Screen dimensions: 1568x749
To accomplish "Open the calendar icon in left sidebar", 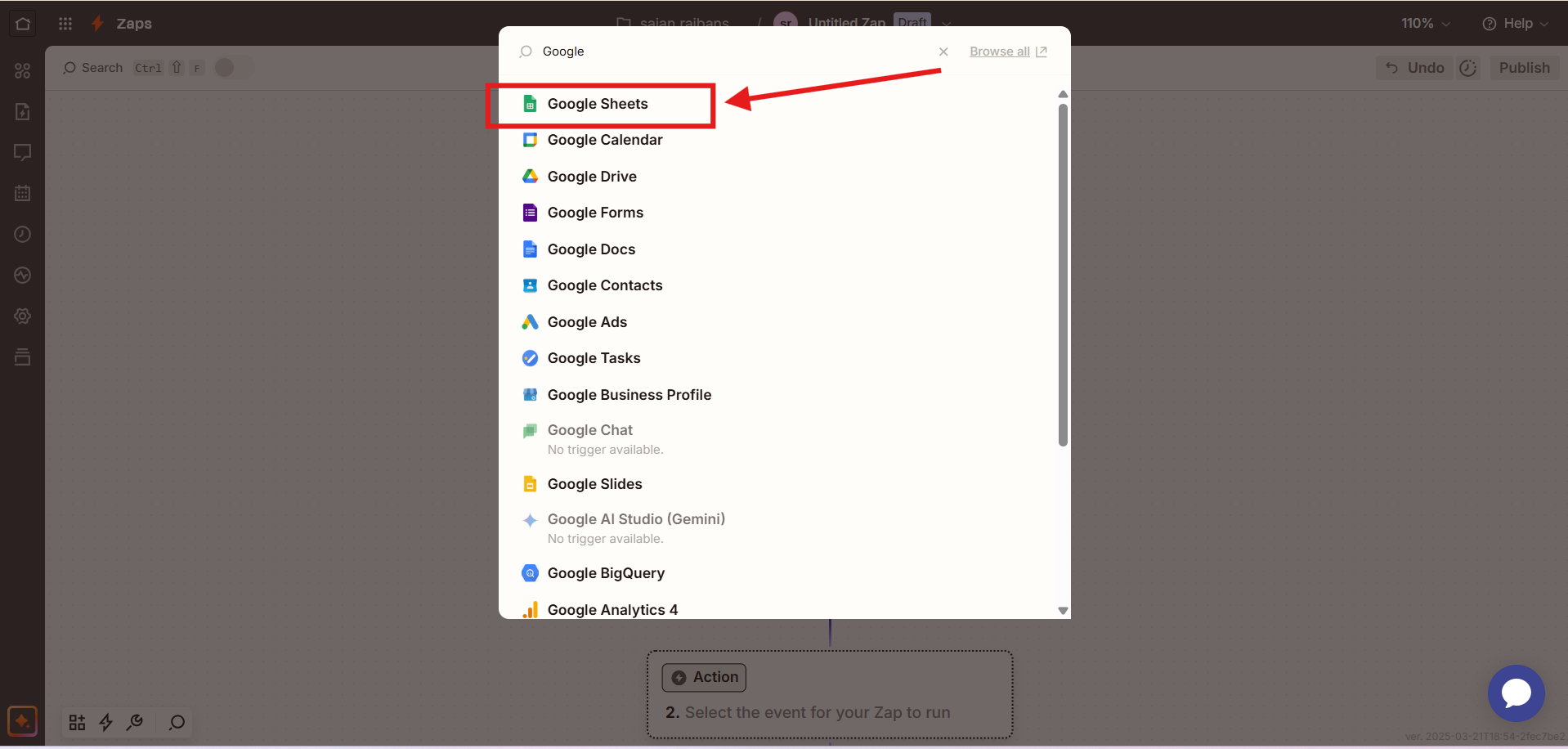I will [22, 193].
